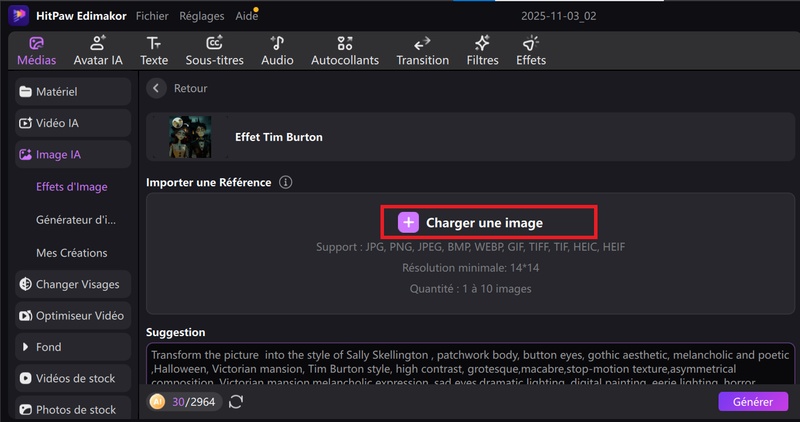Click the plus icon to load an image
800x422 pixels.
coord(408,222)
